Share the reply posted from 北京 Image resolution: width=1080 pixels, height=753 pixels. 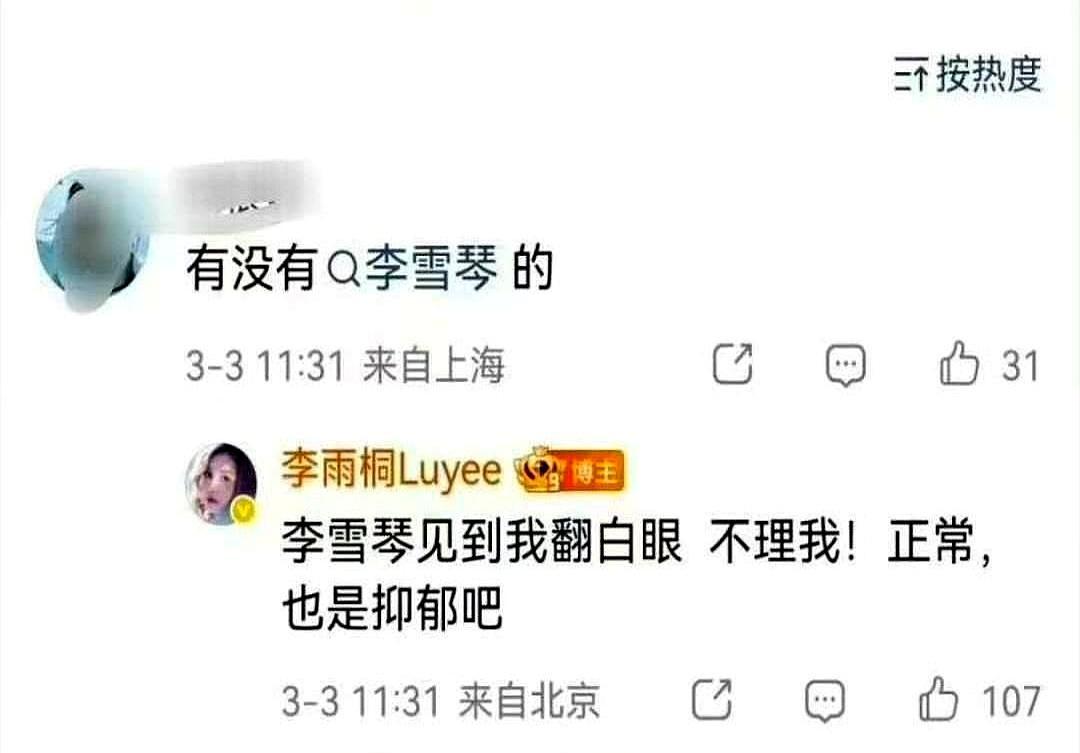tap(712, 700)
